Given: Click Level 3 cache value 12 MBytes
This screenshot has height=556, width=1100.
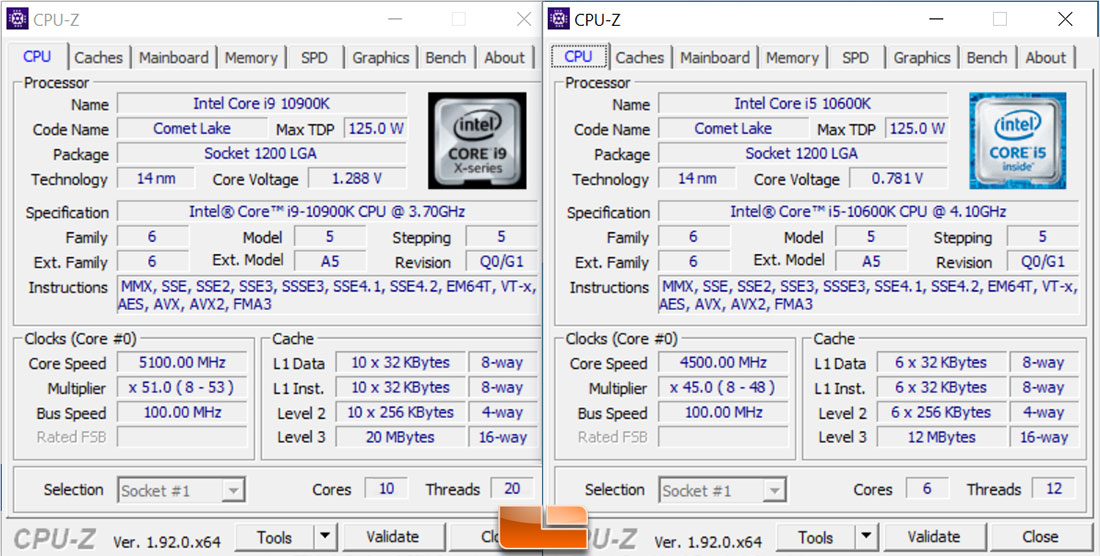Looking at the screenshot, I should click(941, 437).
